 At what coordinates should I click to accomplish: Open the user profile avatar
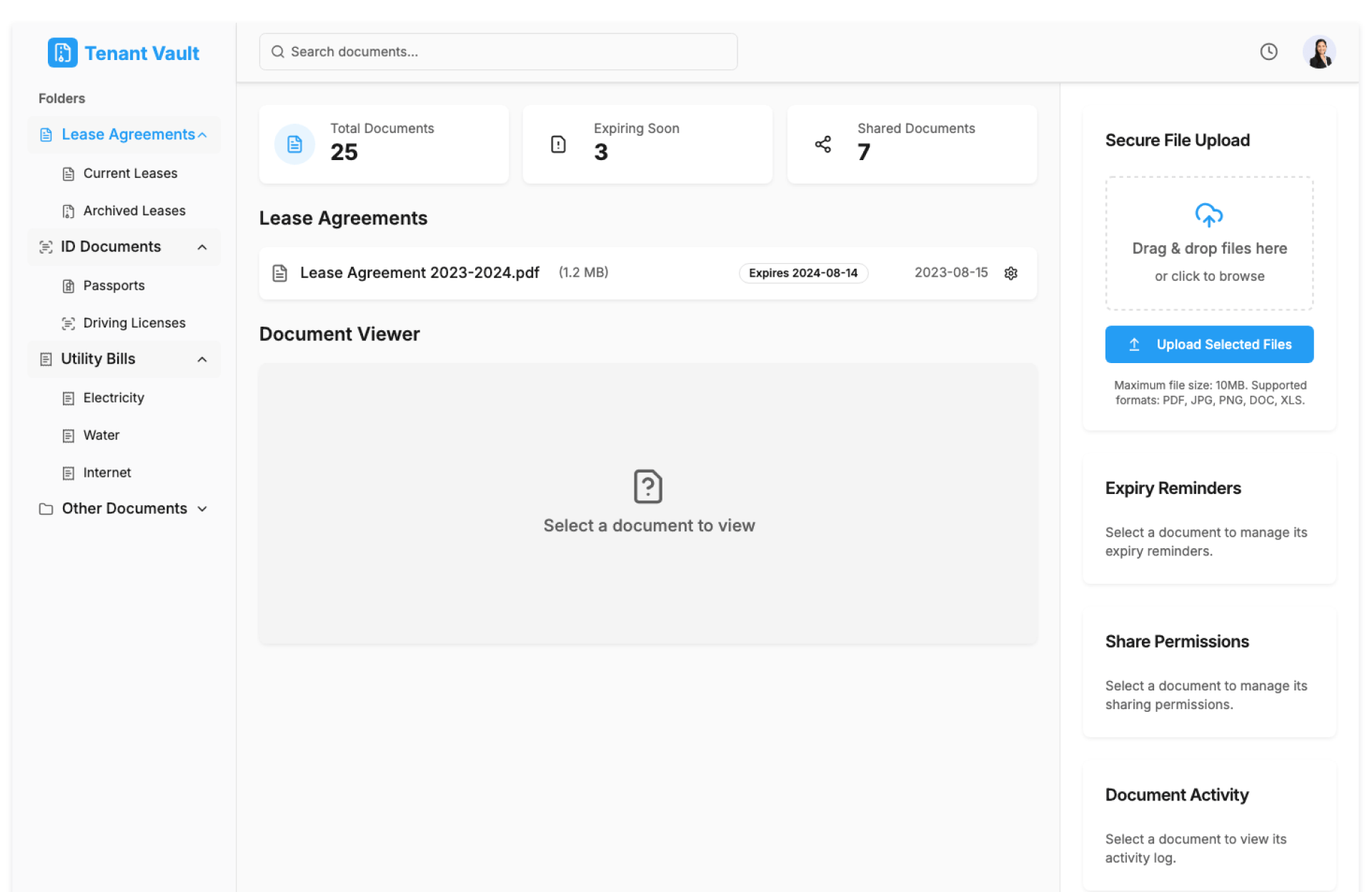coord(1318,51)
